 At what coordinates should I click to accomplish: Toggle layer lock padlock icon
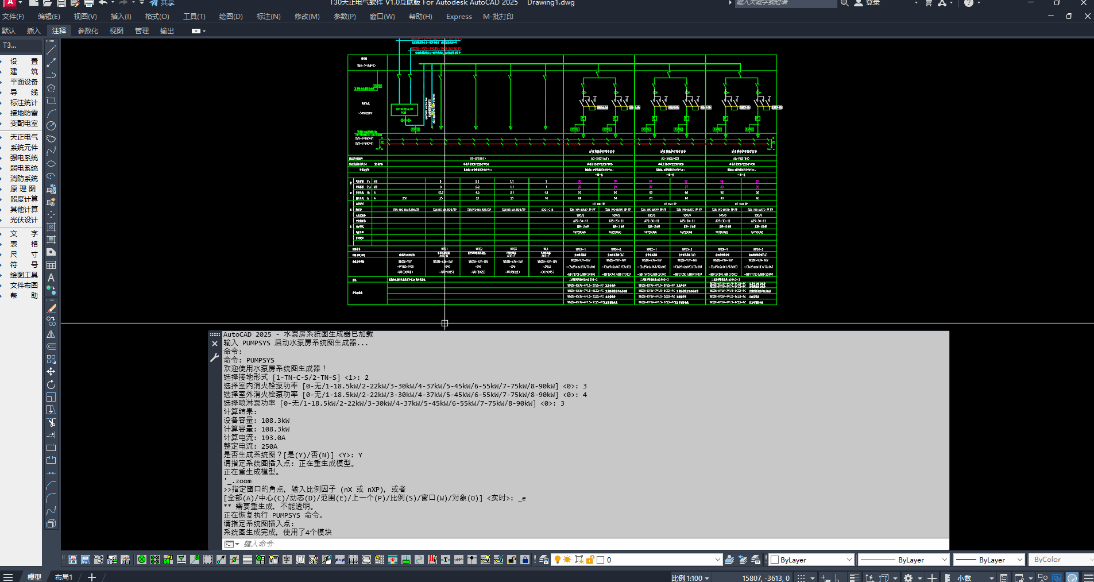coord(590,560)
